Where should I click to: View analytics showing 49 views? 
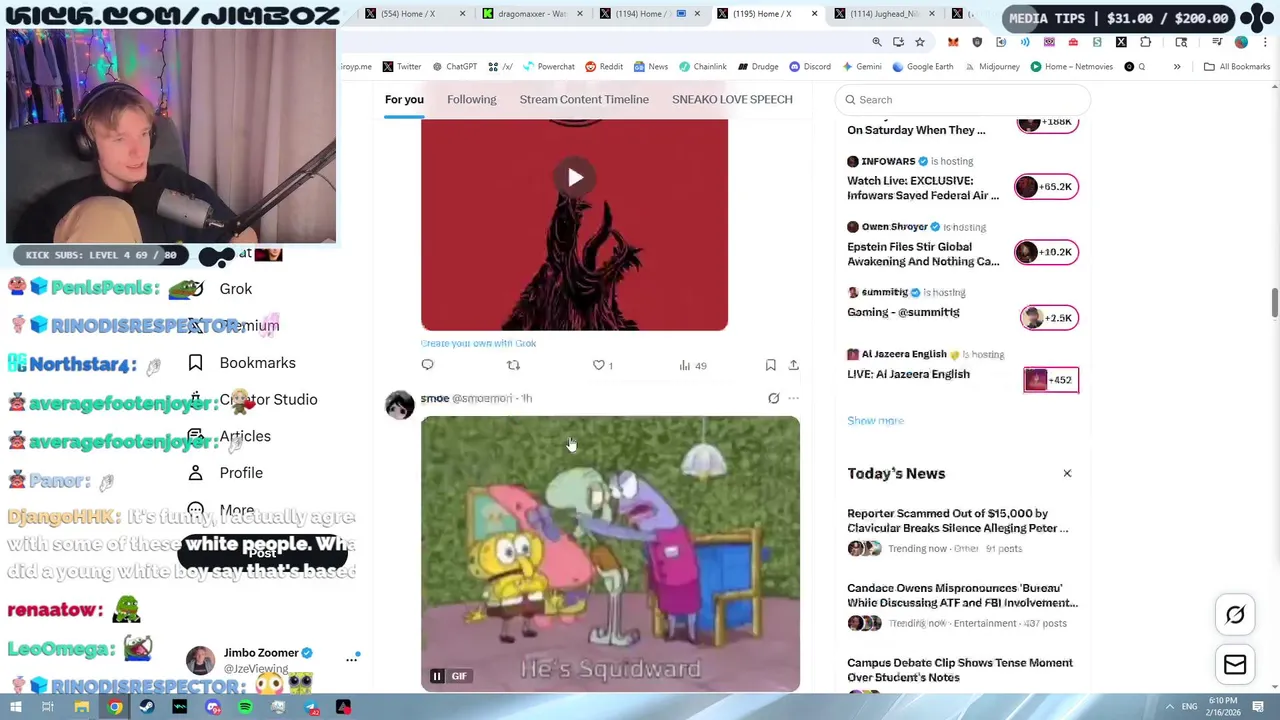click(x=693, y=365)
